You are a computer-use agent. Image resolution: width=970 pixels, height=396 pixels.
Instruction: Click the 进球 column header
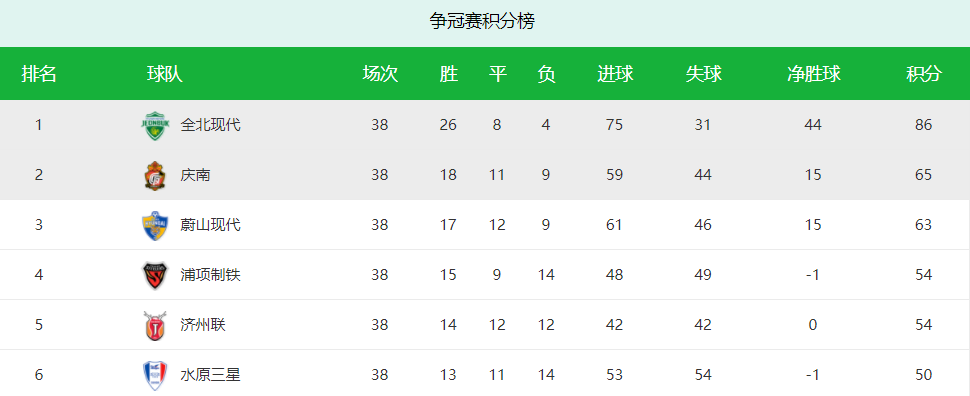point(615,74)
